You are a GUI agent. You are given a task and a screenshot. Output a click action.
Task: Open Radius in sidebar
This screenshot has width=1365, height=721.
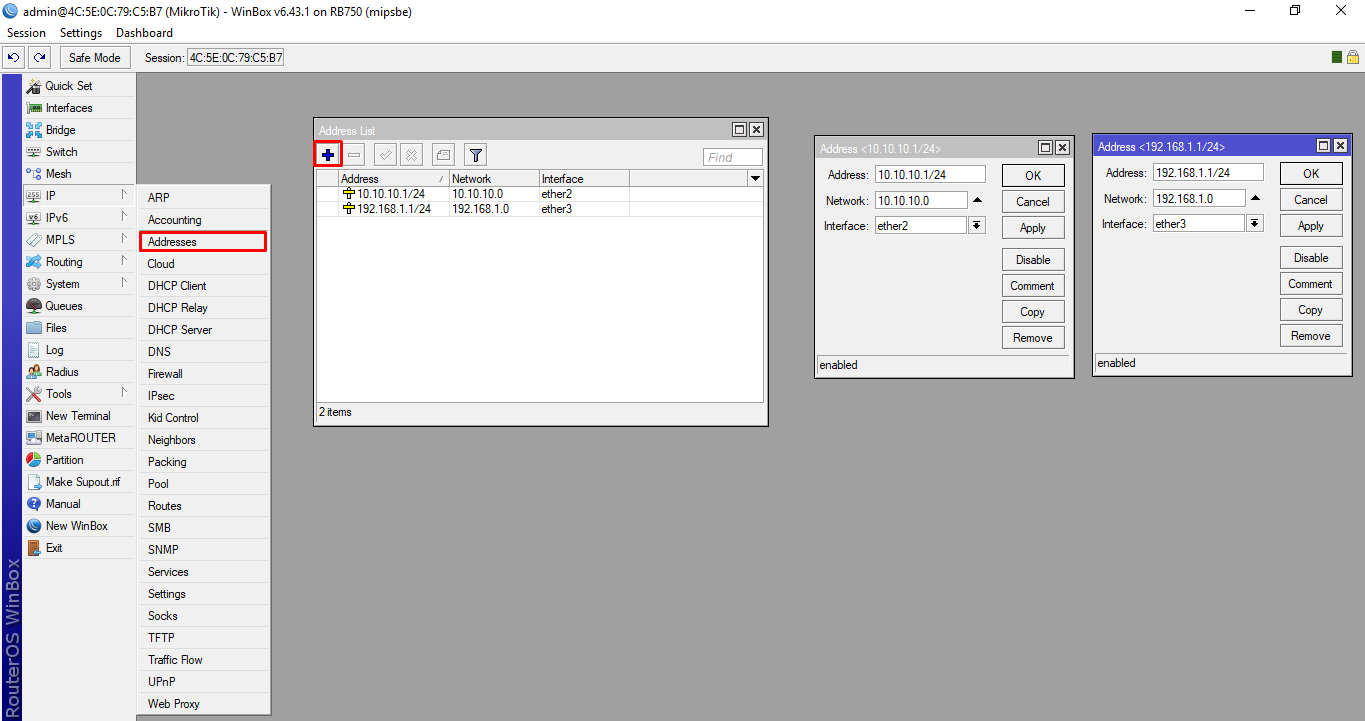(x=79, y=372)
